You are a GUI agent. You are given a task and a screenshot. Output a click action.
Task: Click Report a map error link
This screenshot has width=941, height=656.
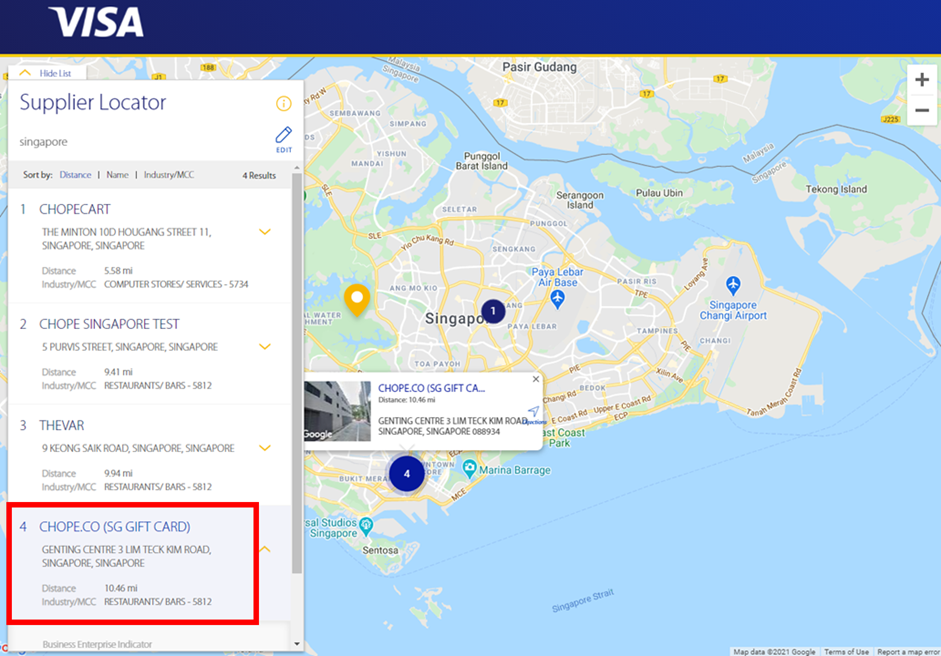908,652
